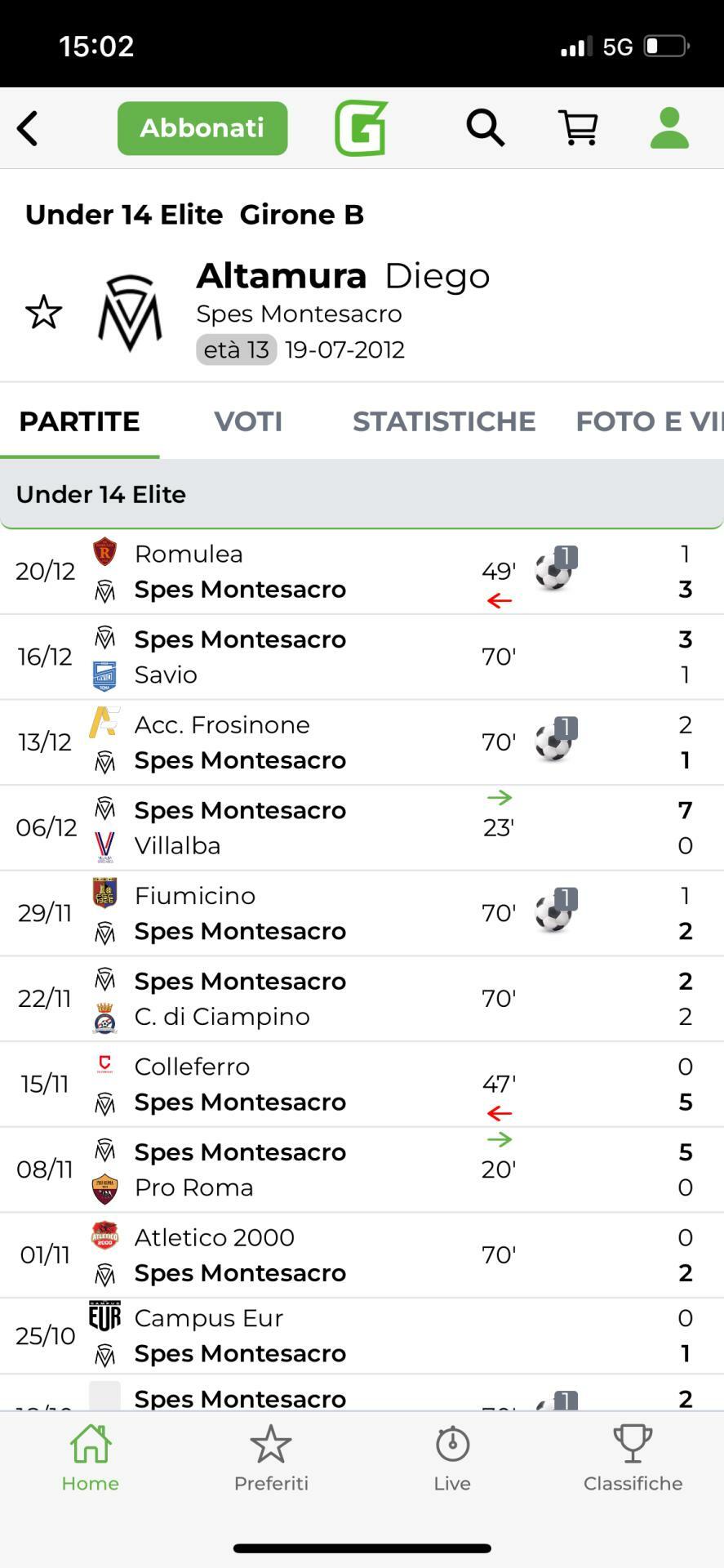This screenshot has width=724, height=1568.
Task: Collapse the Under 14 Elite section header
Action: (362, 494)
